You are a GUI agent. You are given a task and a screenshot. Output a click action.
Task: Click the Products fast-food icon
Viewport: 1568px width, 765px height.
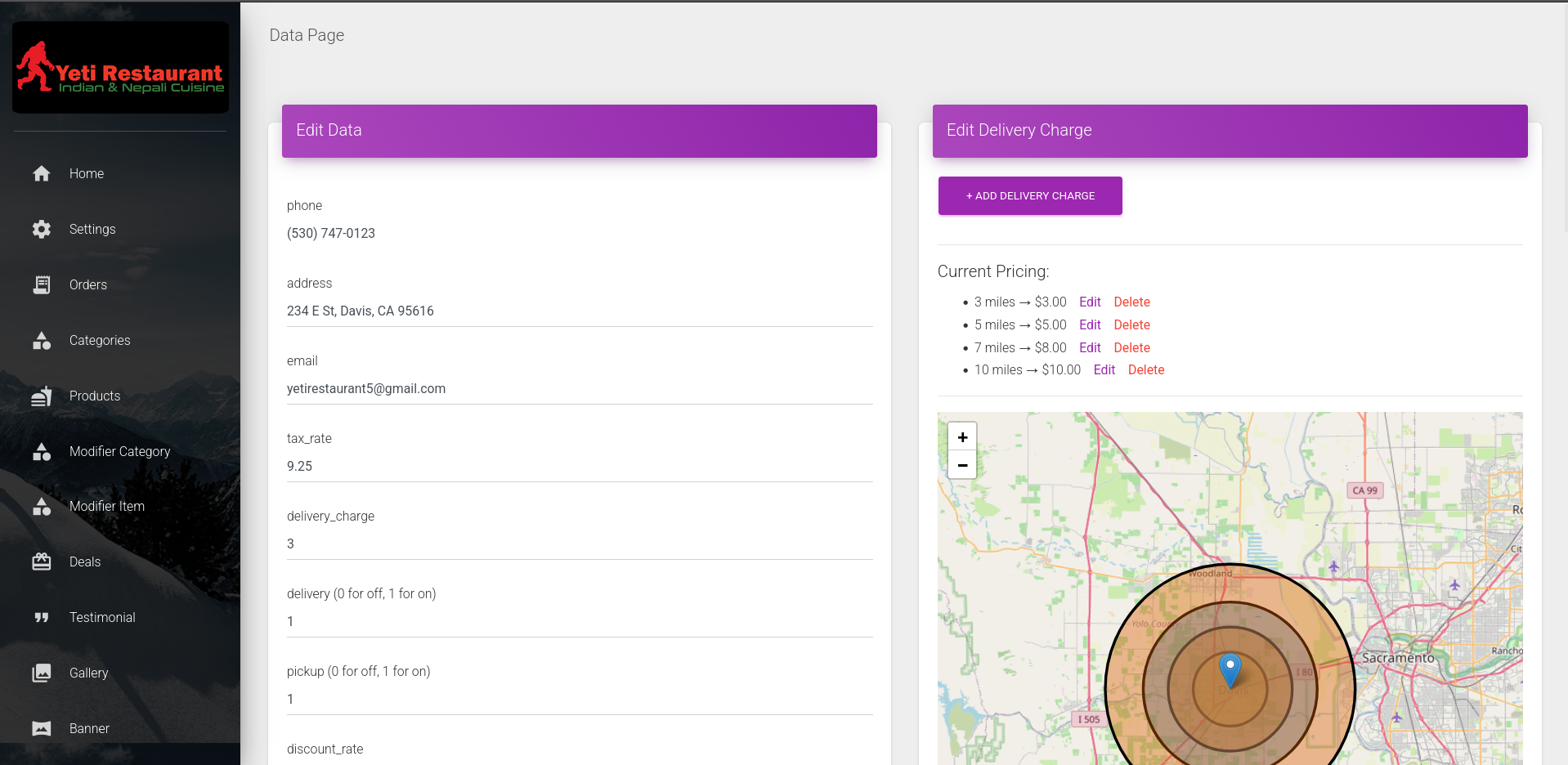pyautogui.click(x=42, y=396)
